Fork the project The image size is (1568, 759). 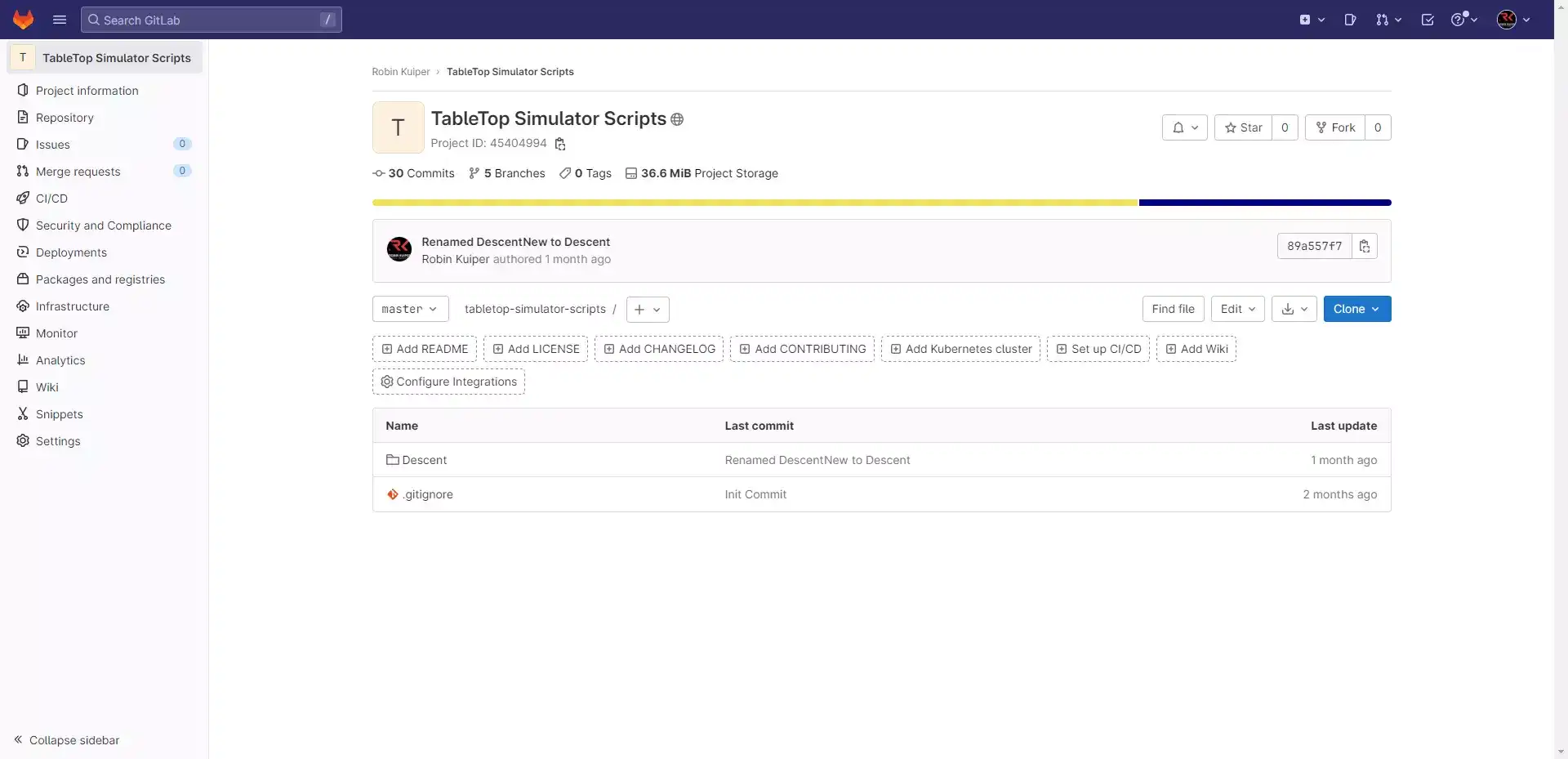tap(1335, 127)
